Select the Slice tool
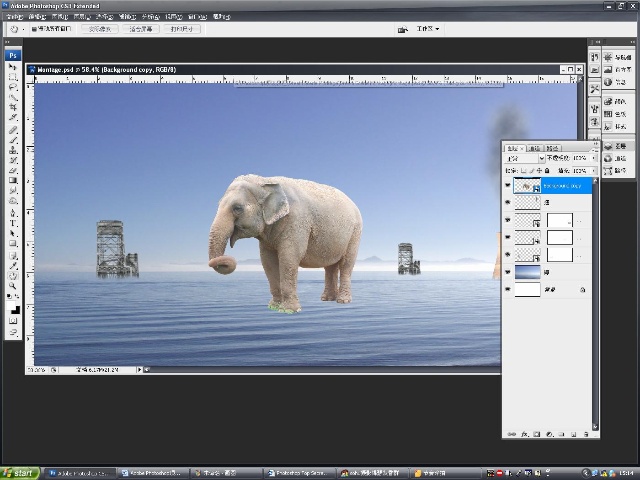The width and height of the screenshot is (640, 480). tap(13, 118)
